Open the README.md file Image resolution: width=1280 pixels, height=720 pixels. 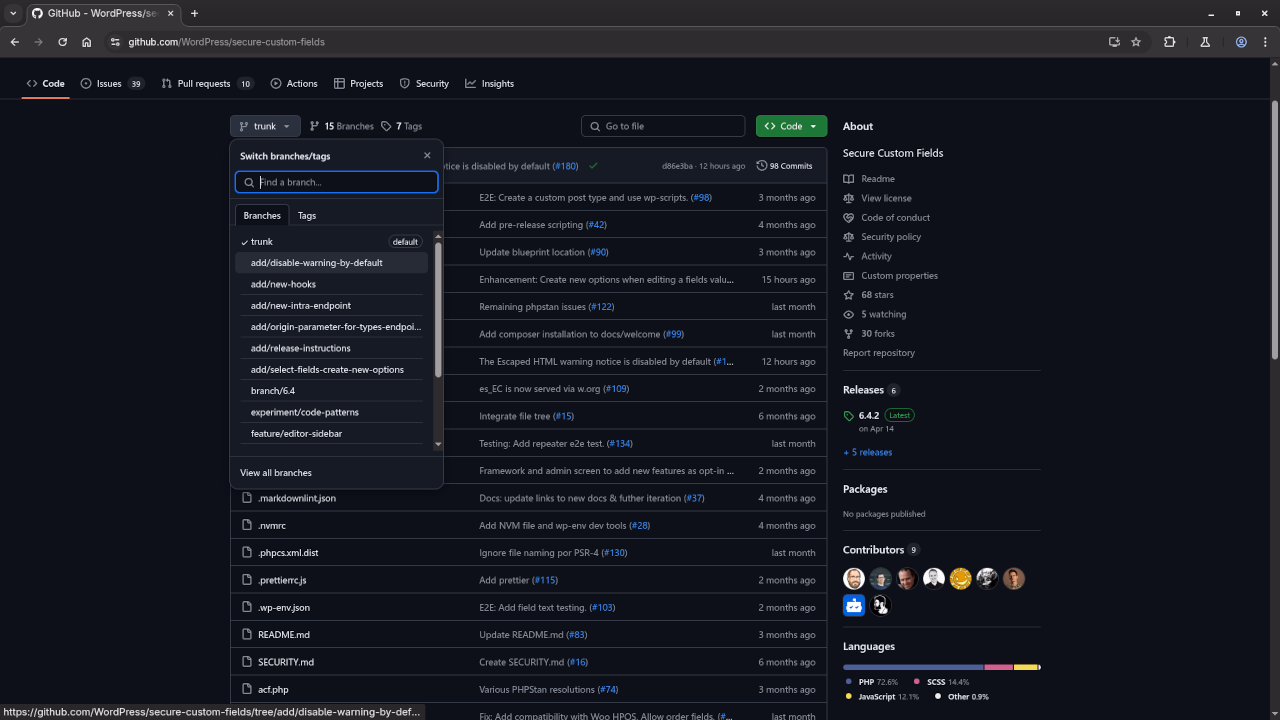(284, 635)
